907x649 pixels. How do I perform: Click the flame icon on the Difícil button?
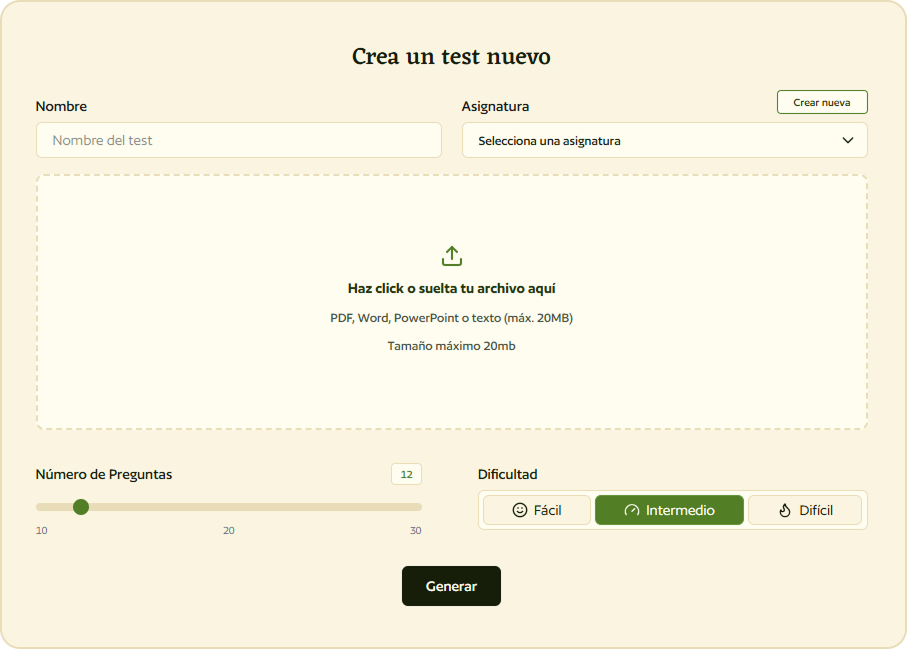pos(783,510)
